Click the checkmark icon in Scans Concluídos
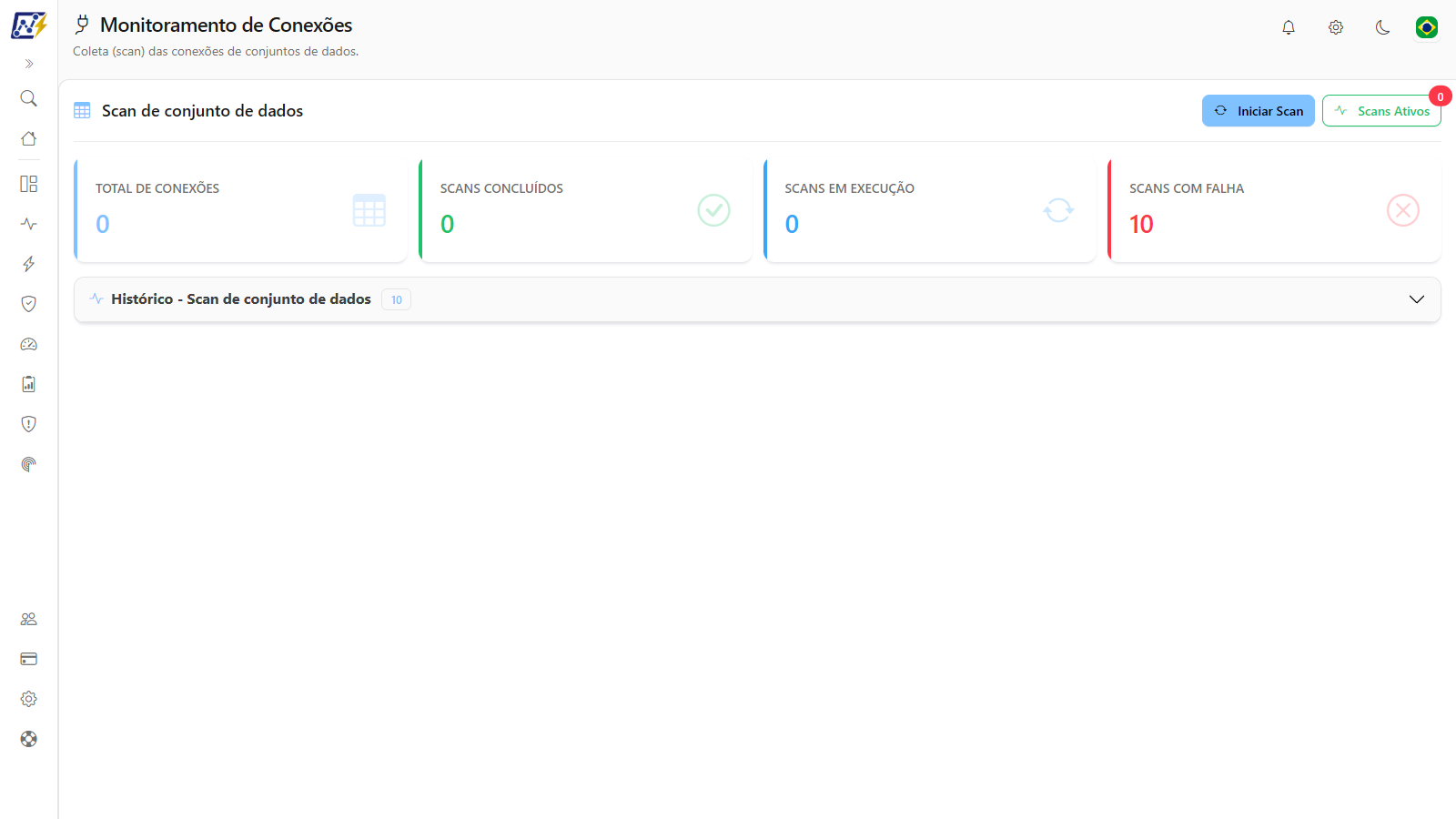Viewport: 1456px width, 819px height. click(714, 210)
